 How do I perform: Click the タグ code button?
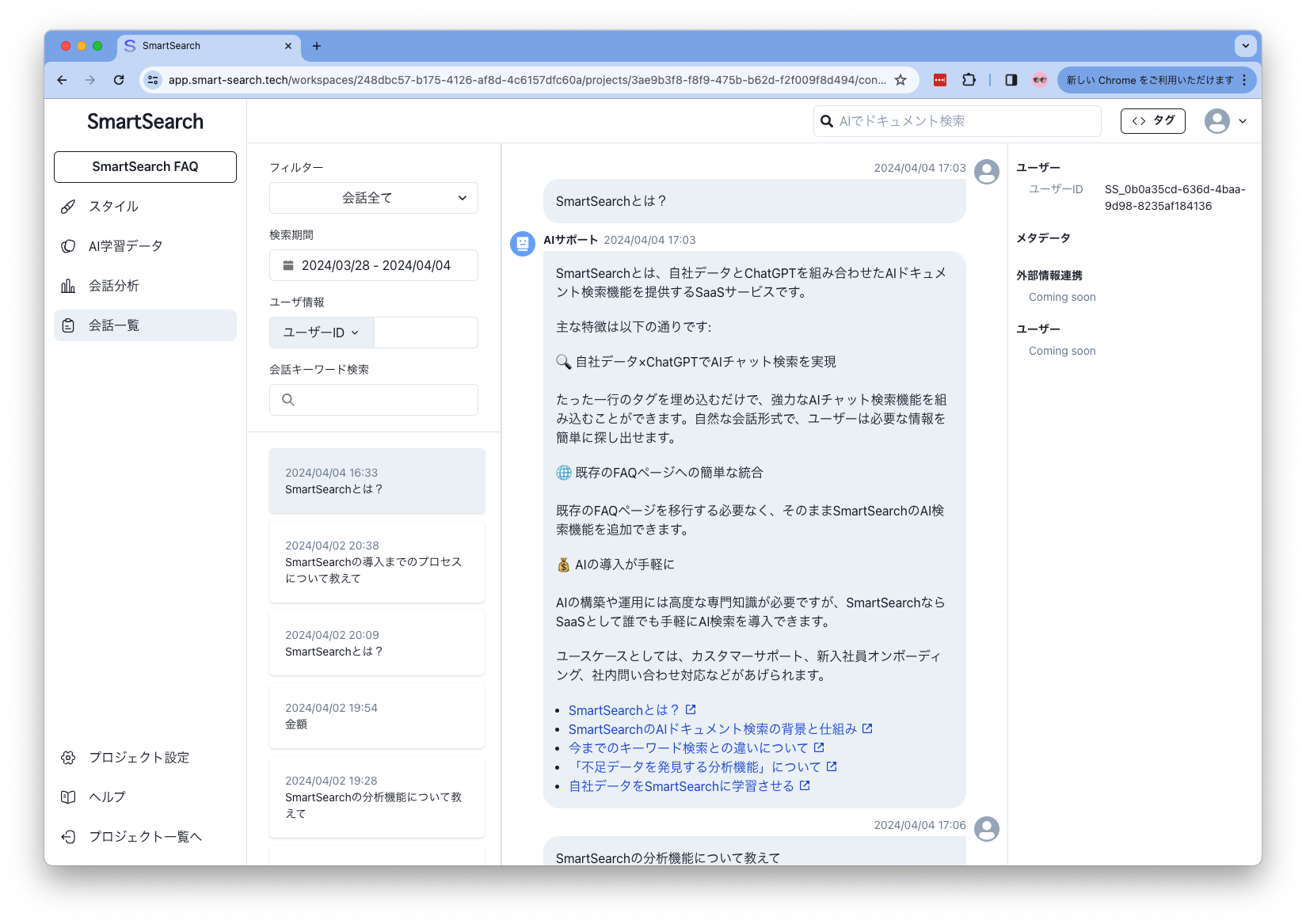[1153, 121]
